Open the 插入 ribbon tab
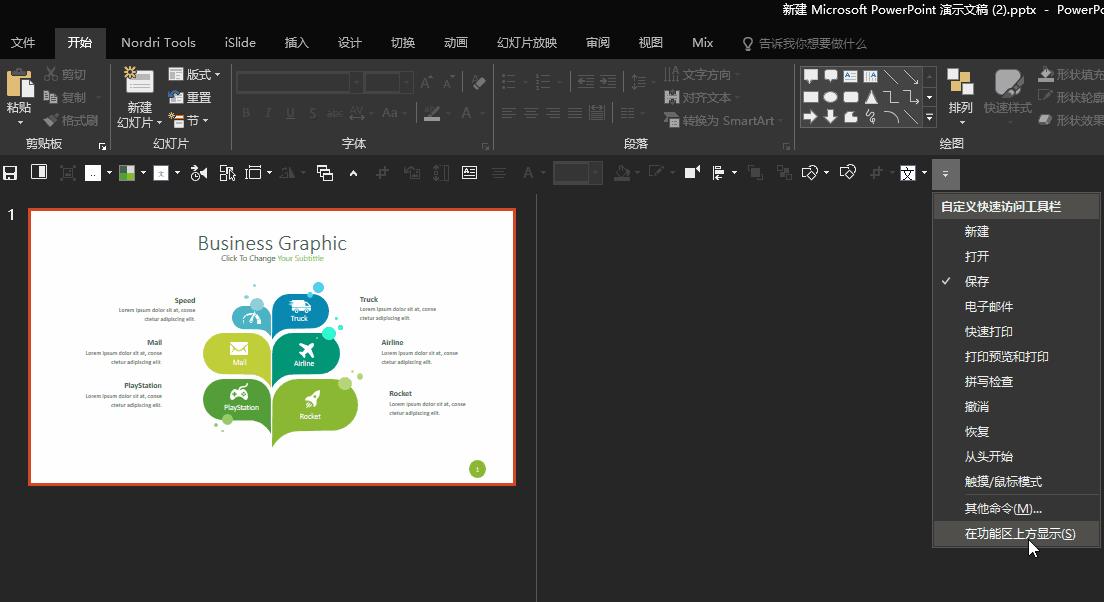Screen dimensions: 1104x602 point(296,43)
